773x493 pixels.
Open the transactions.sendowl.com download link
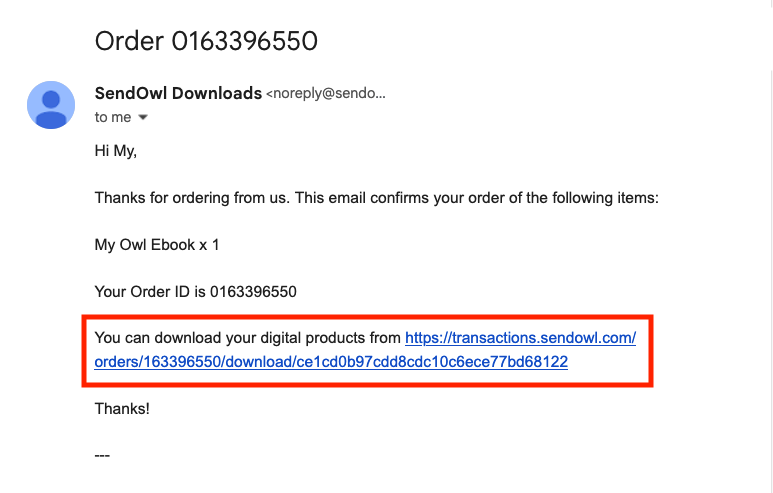coord(521,338)
